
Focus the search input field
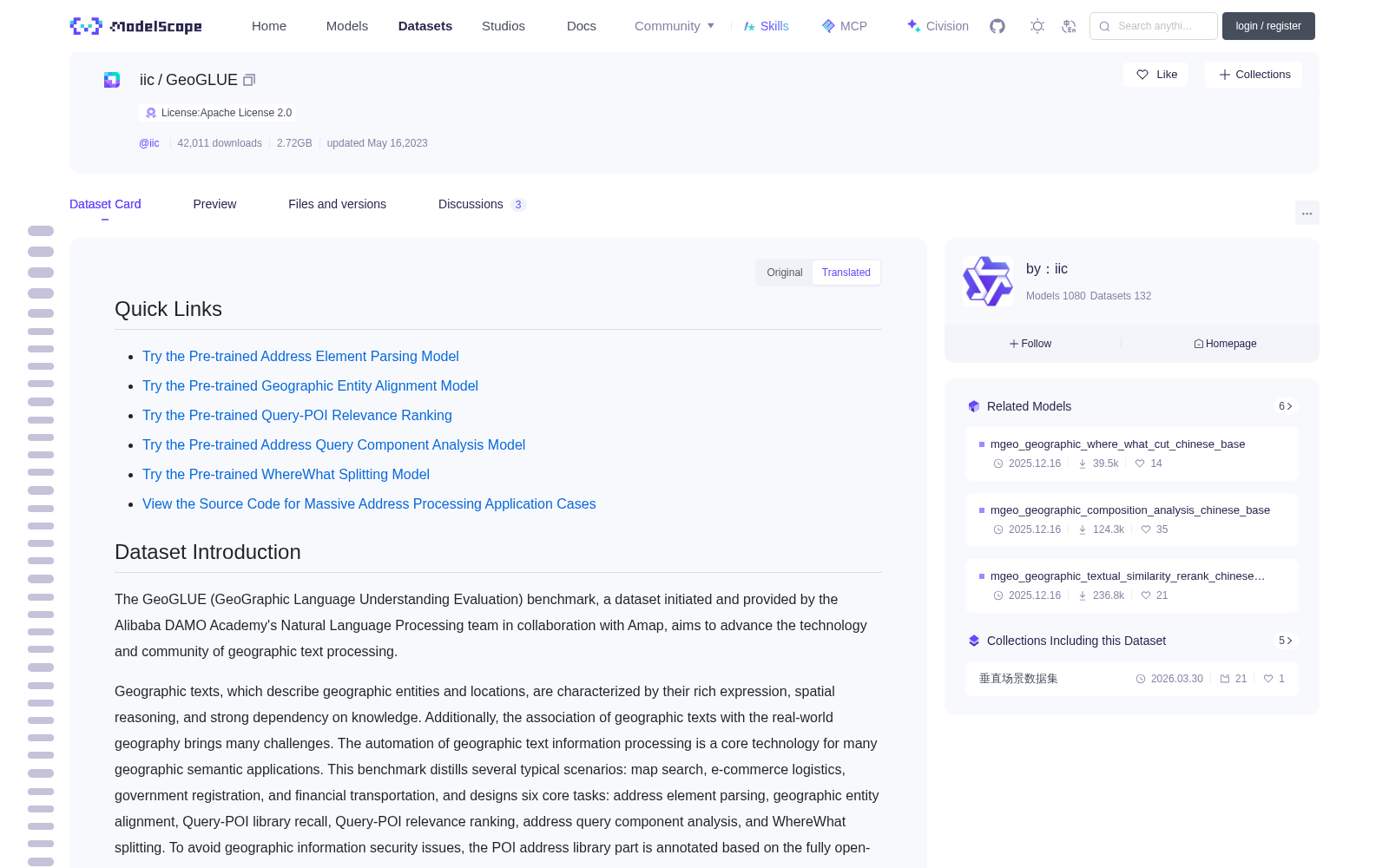coord(1154,26)
